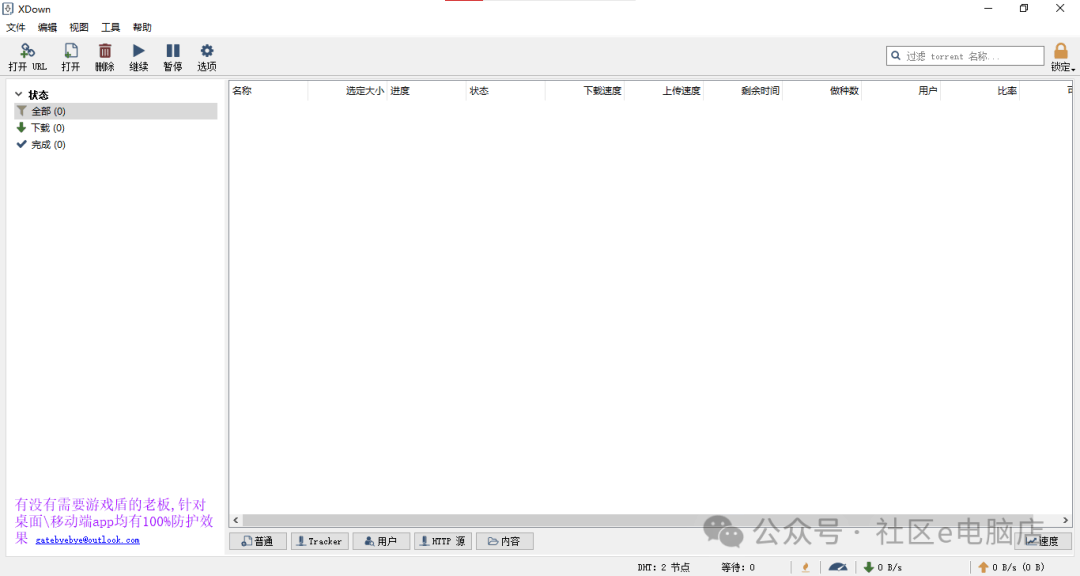Click the 打开 file toolbar icon
Image resolution: width=1080 pixels, height=576 pixels.
coord(71,51)
